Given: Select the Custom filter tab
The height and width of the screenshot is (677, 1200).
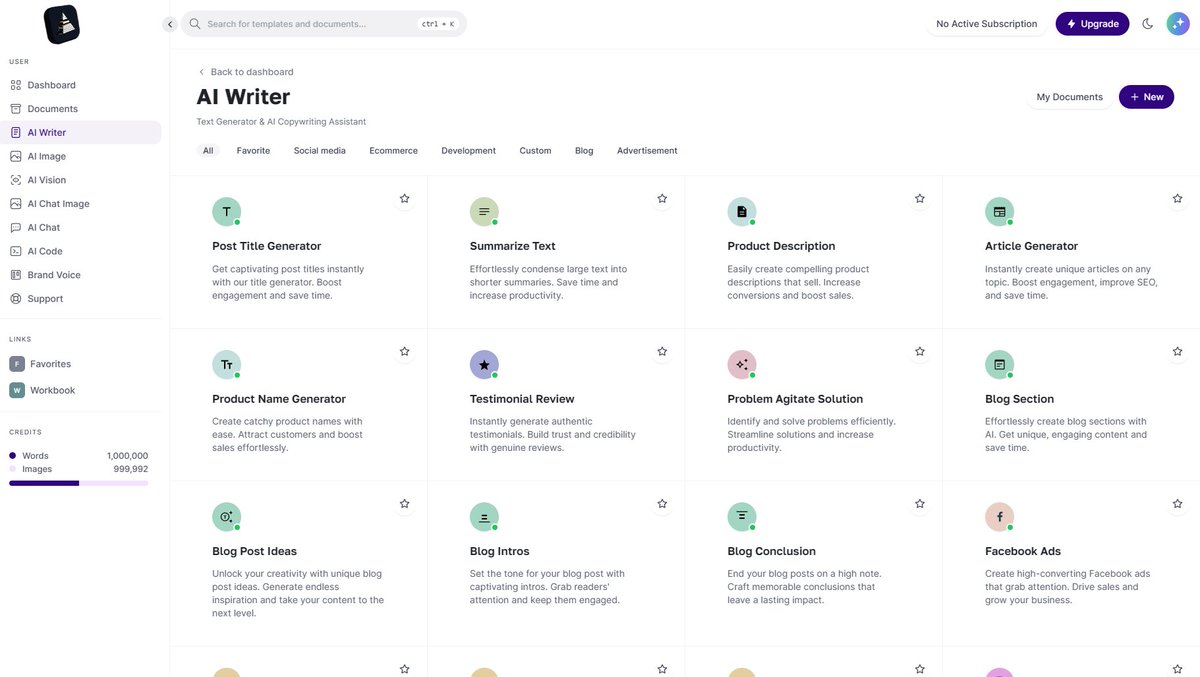Looking at the screenshot, I should coord(535,151).
